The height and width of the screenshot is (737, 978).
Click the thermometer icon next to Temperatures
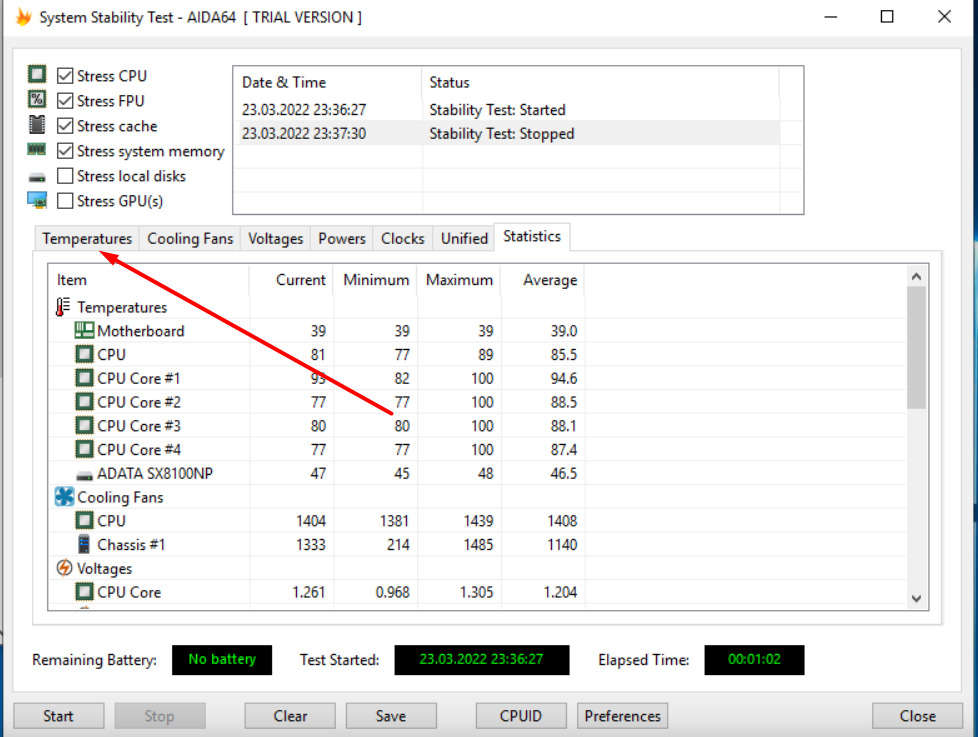pos(62,307)
